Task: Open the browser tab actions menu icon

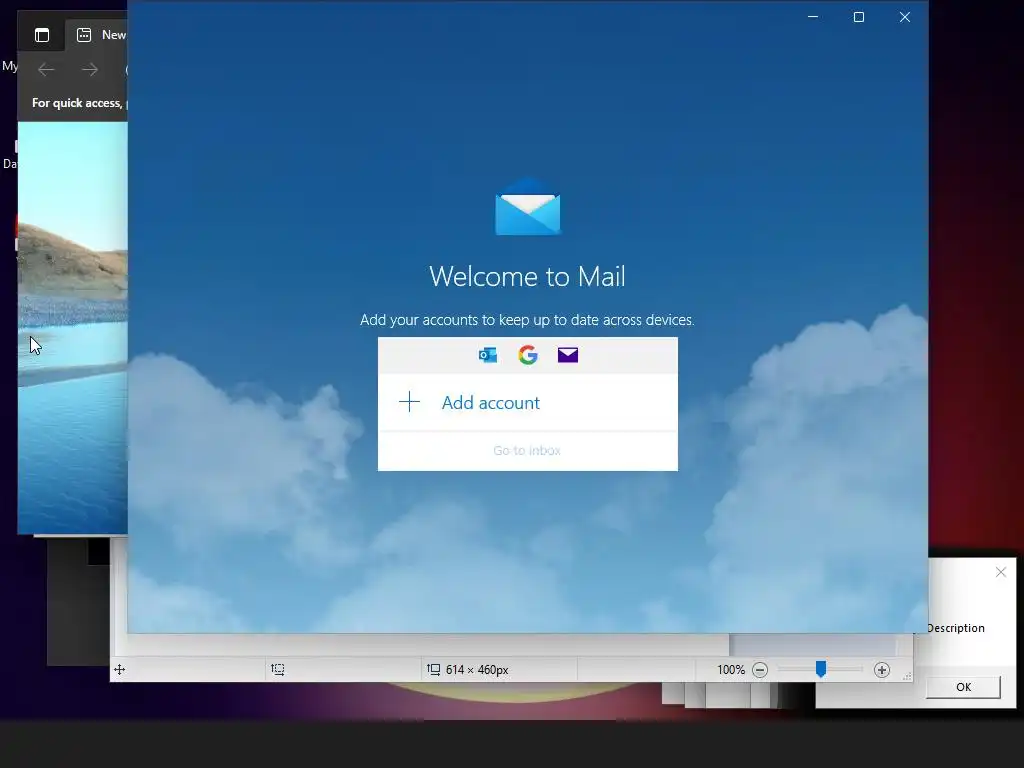Action: [x=42, y=35]
